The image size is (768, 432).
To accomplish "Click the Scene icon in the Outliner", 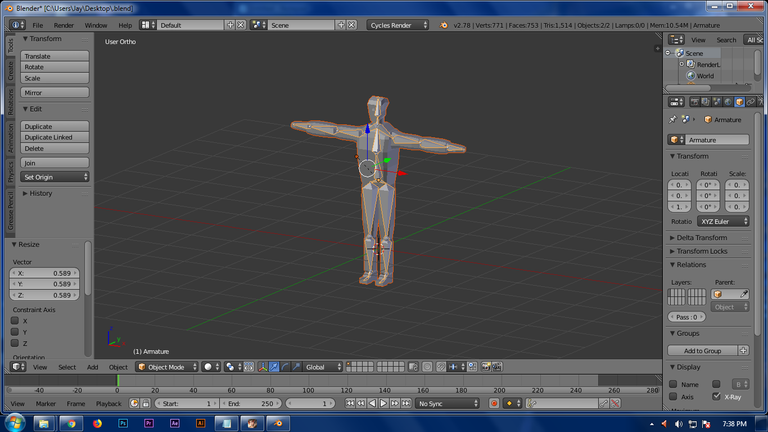I will tap(680, 53).
